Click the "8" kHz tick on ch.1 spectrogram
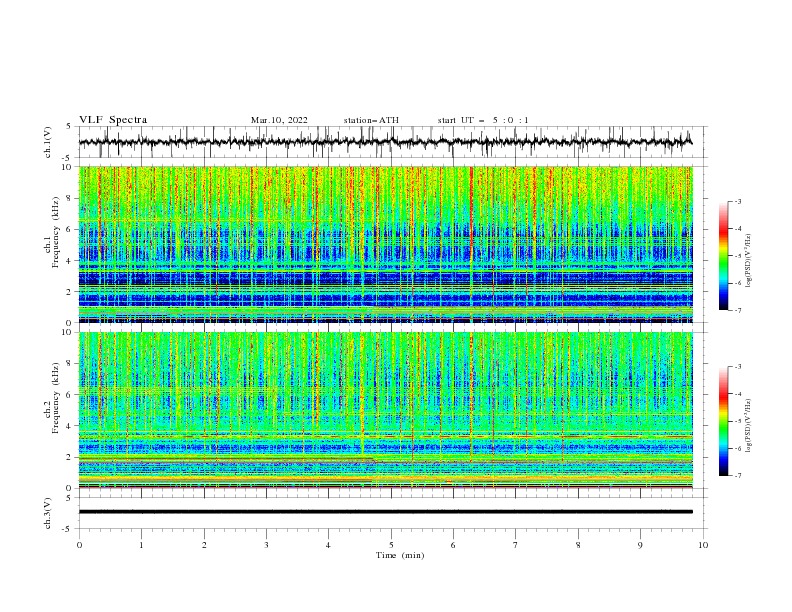 [x=70, y=198]
